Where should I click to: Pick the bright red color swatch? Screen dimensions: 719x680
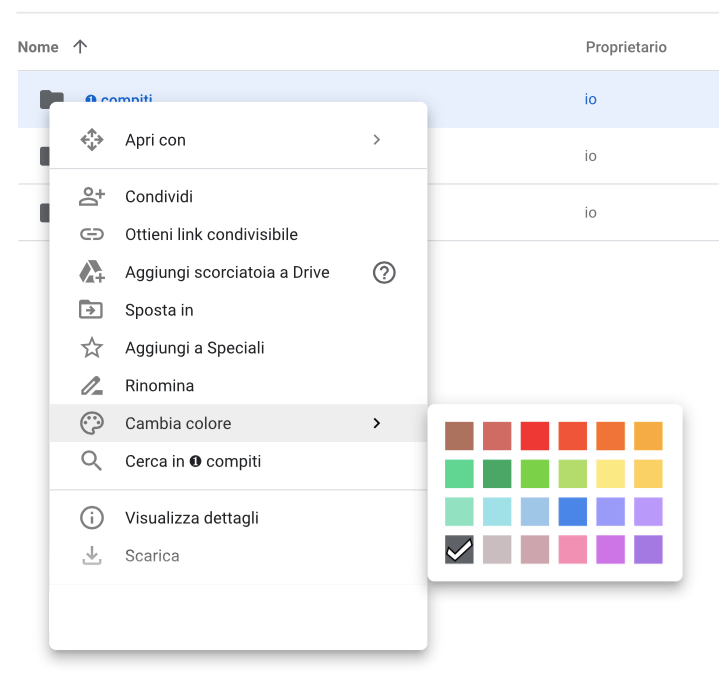coord(535,436)
